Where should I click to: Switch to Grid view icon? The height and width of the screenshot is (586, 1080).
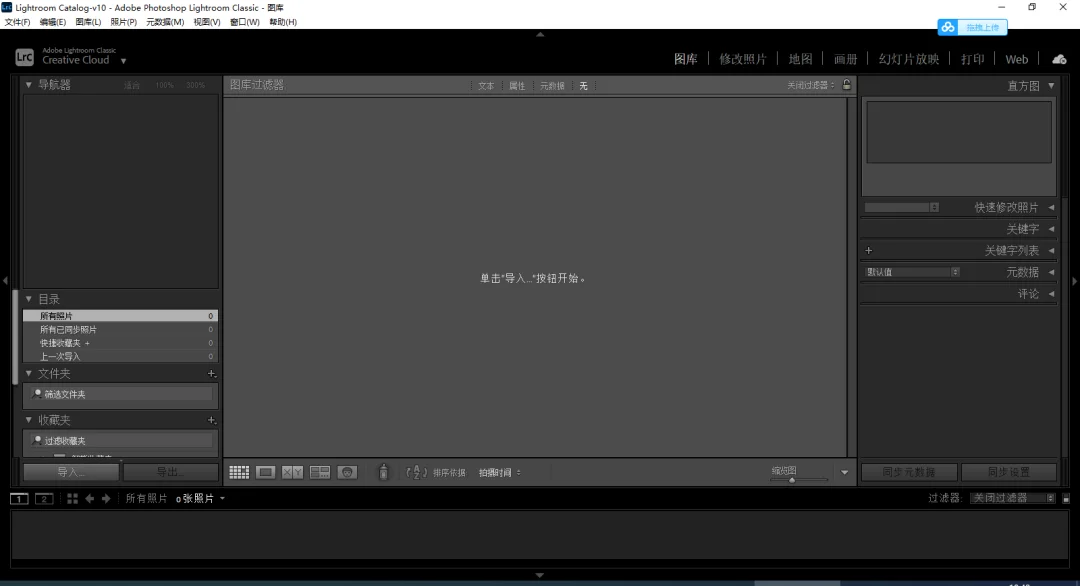click(239, 472)
